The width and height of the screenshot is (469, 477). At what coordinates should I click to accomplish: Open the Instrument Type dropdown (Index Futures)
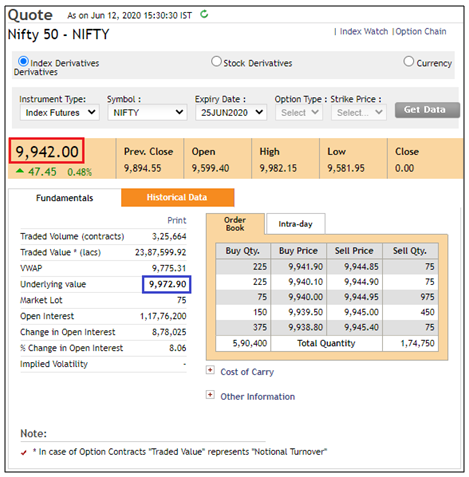click(x=60, y=113)
